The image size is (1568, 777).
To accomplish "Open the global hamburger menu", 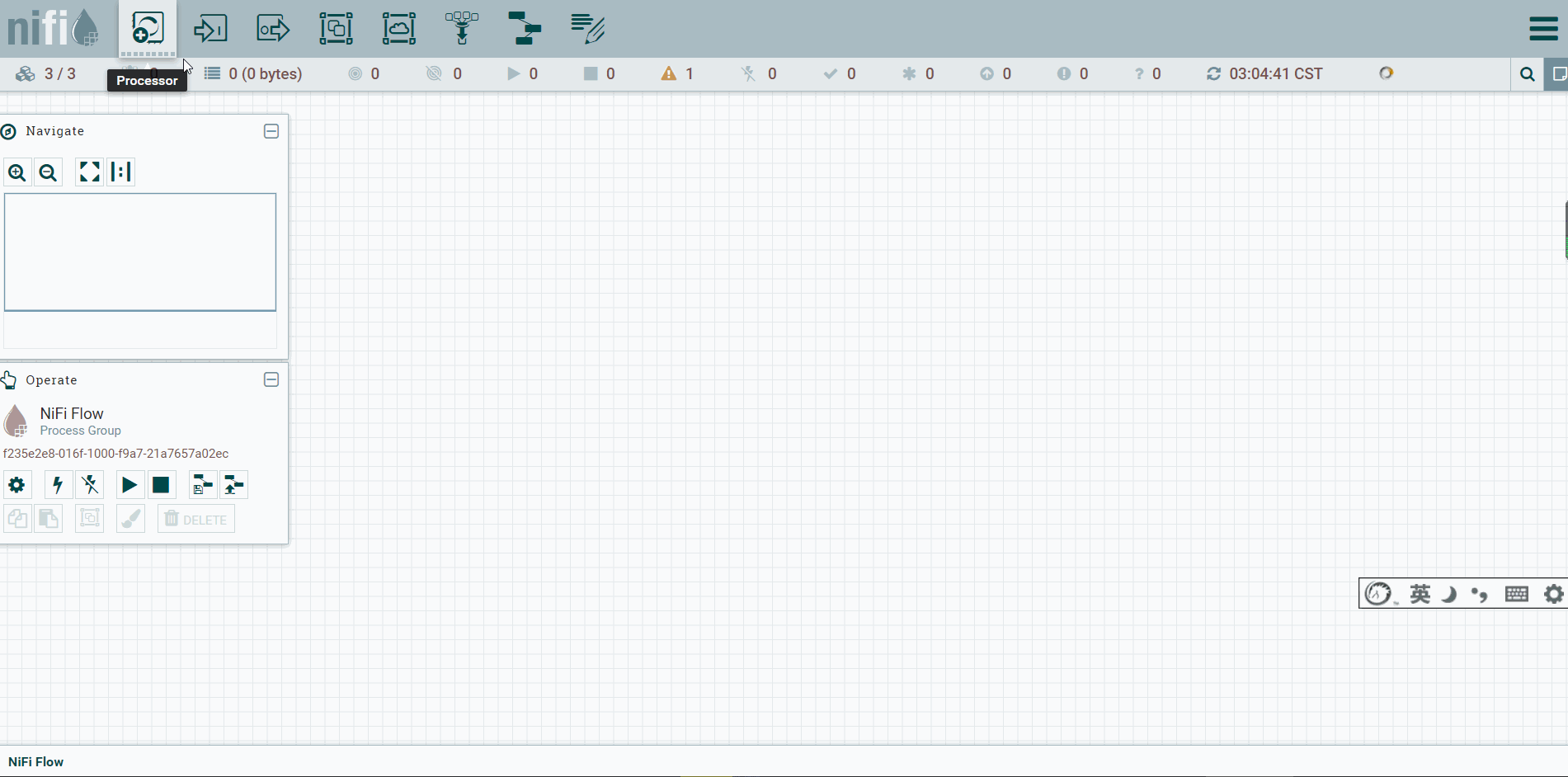I will point(1543,29).
